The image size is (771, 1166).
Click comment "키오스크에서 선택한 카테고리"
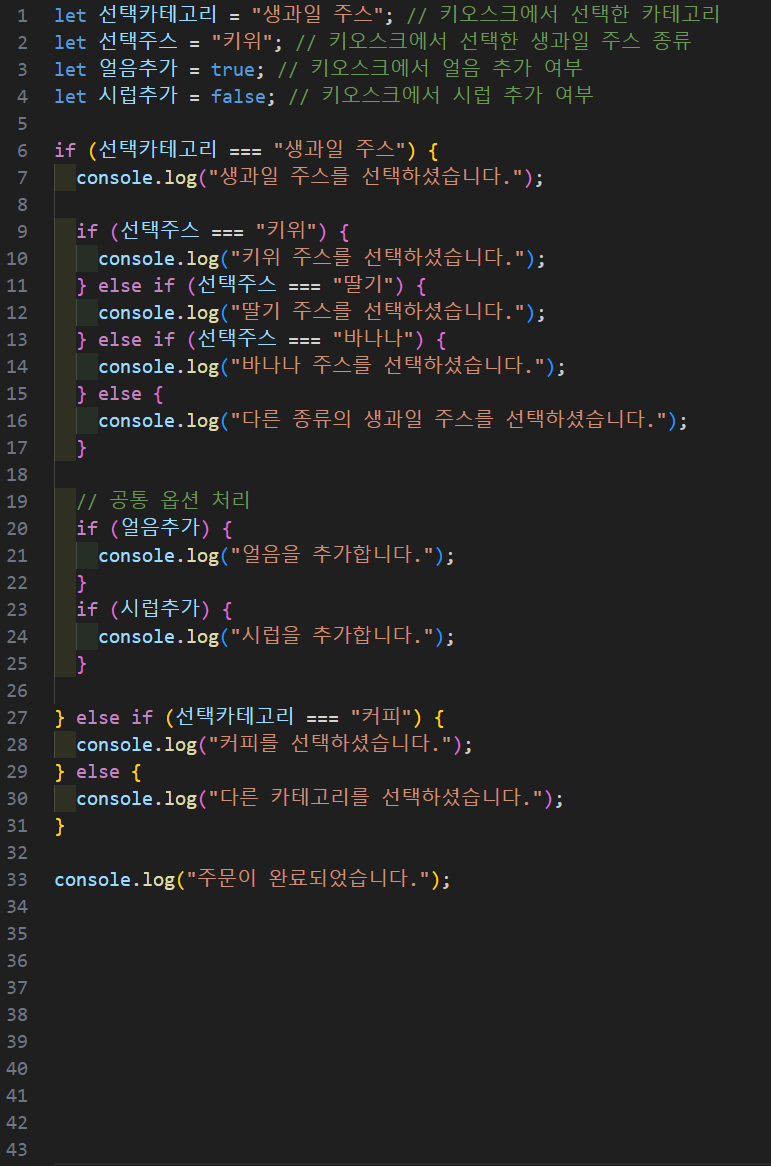[579, 15]
